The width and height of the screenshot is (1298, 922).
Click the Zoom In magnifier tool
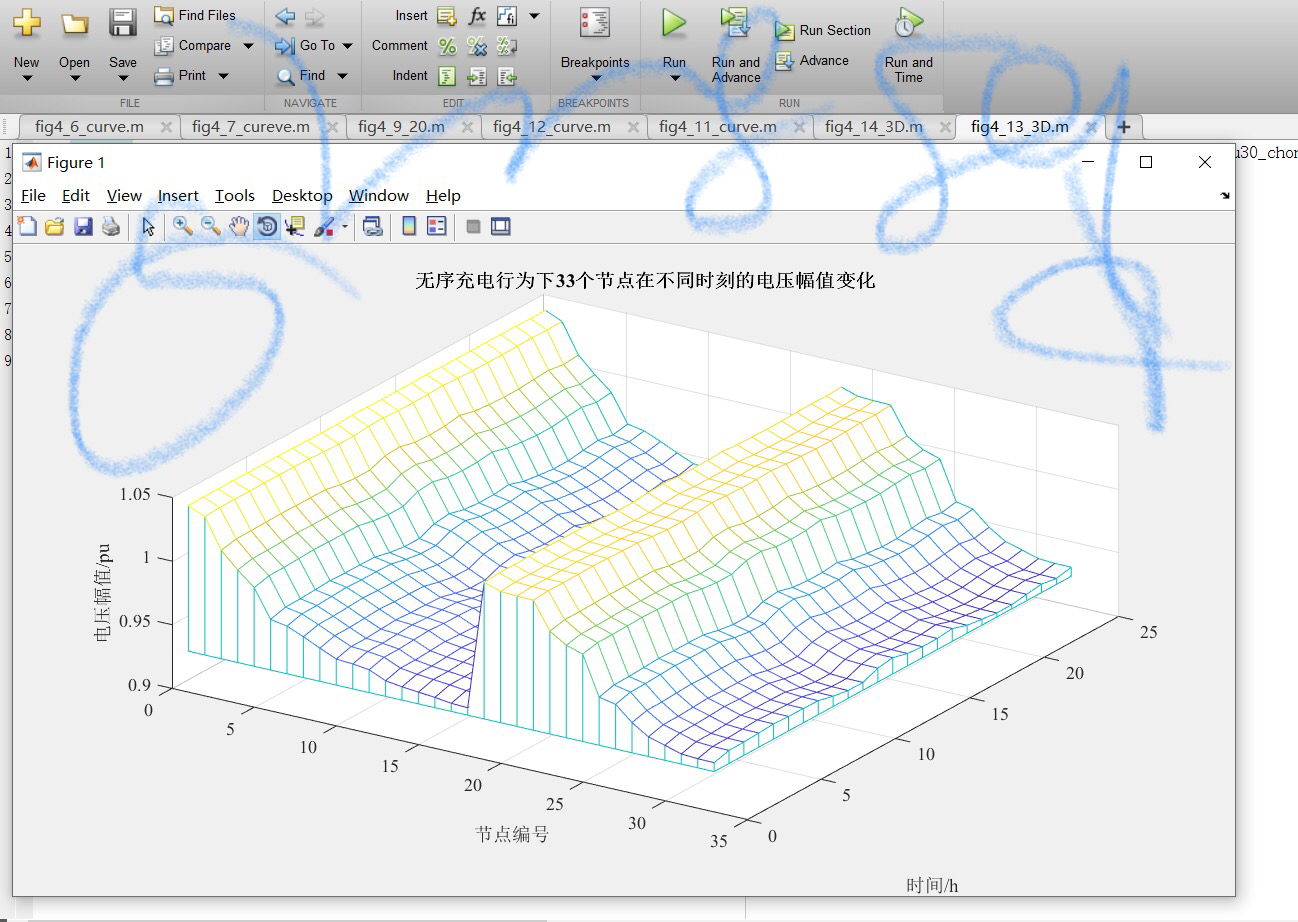(181, 226)
